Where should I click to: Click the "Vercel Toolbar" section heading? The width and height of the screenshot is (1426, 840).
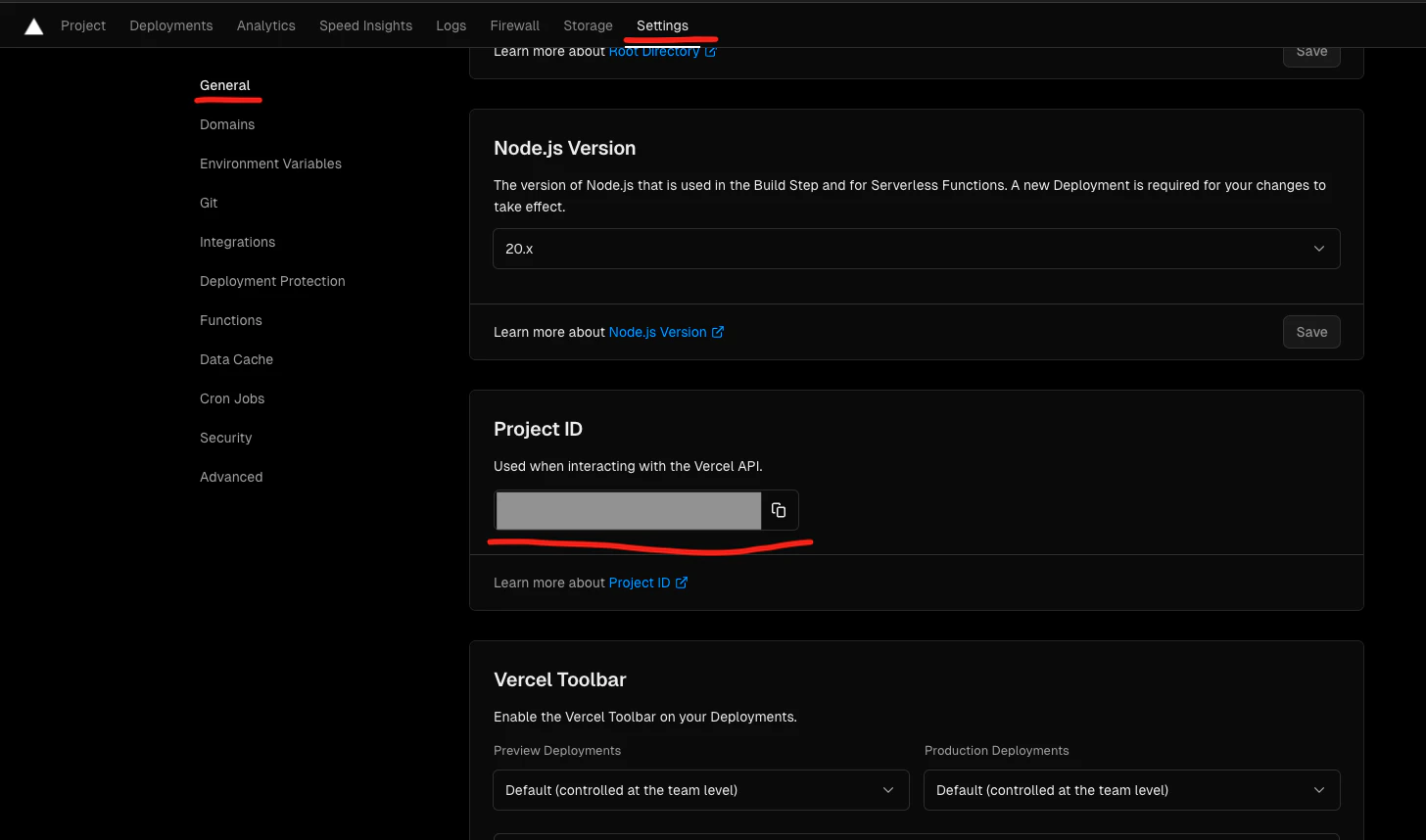pyautogui.click(x=560, y=679)
